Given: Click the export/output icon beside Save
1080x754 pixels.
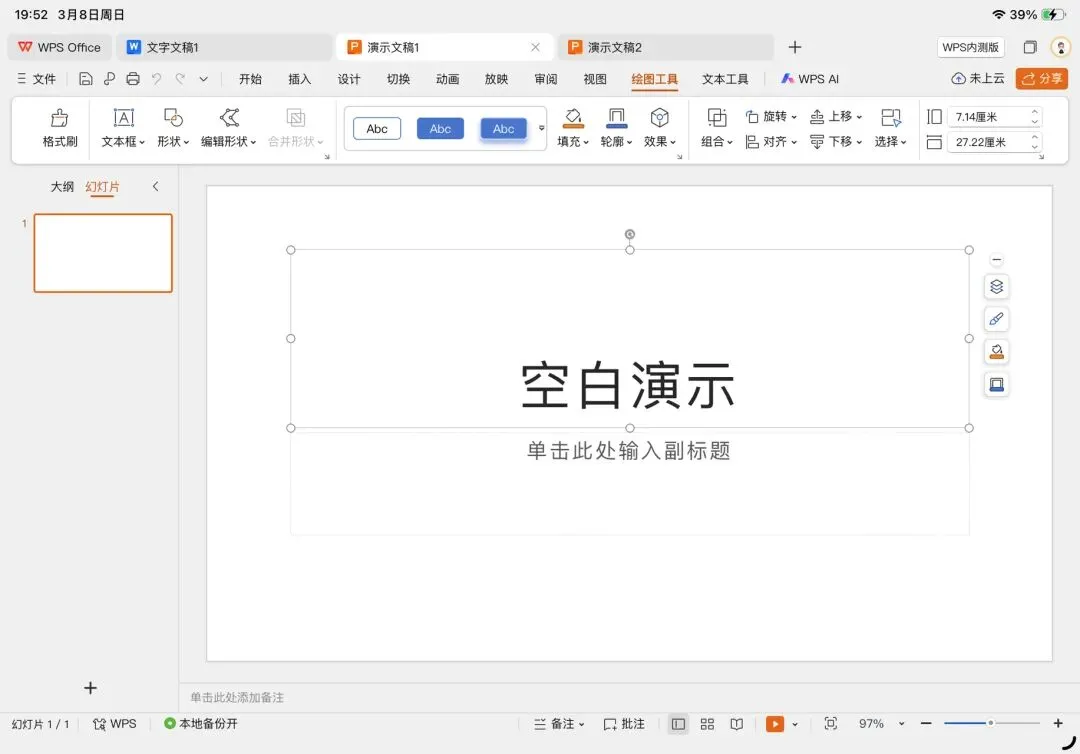Looking at the screenshot, I should coord(109,78).
